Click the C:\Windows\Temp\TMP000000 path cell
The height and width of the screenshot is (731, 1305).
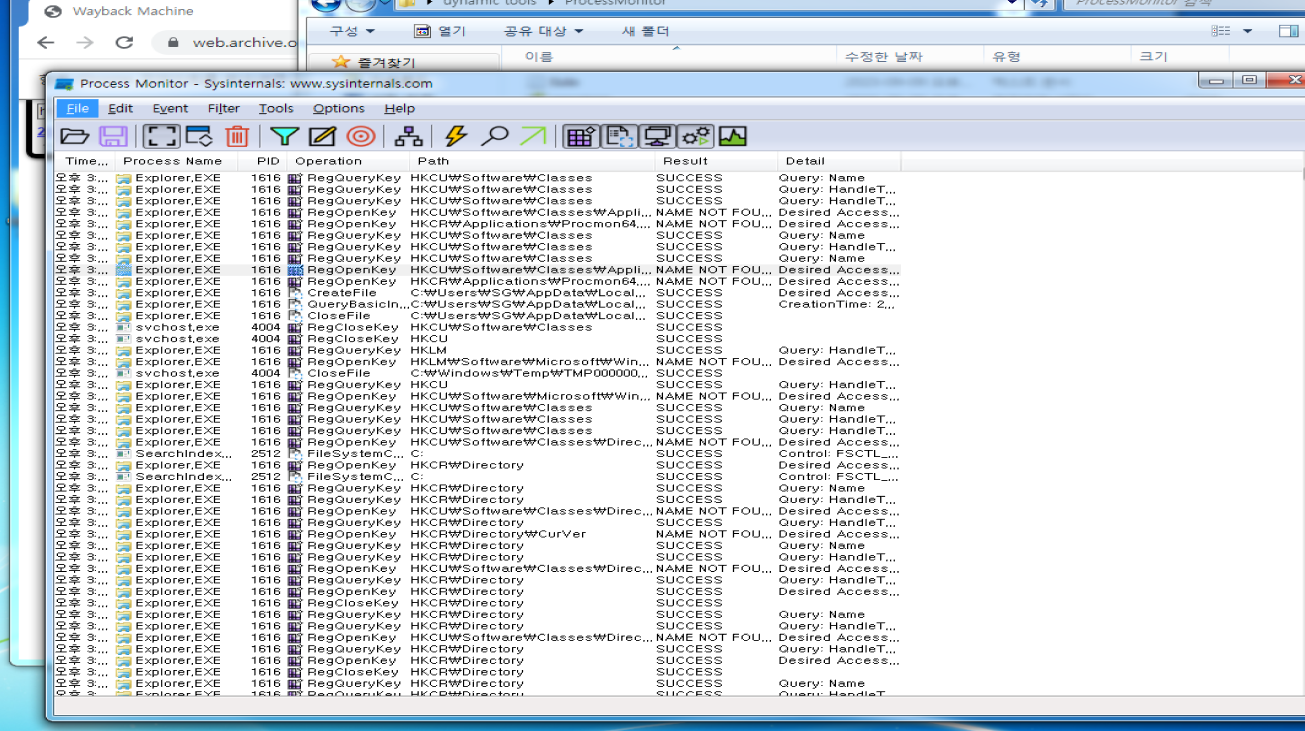pos(530,373)
